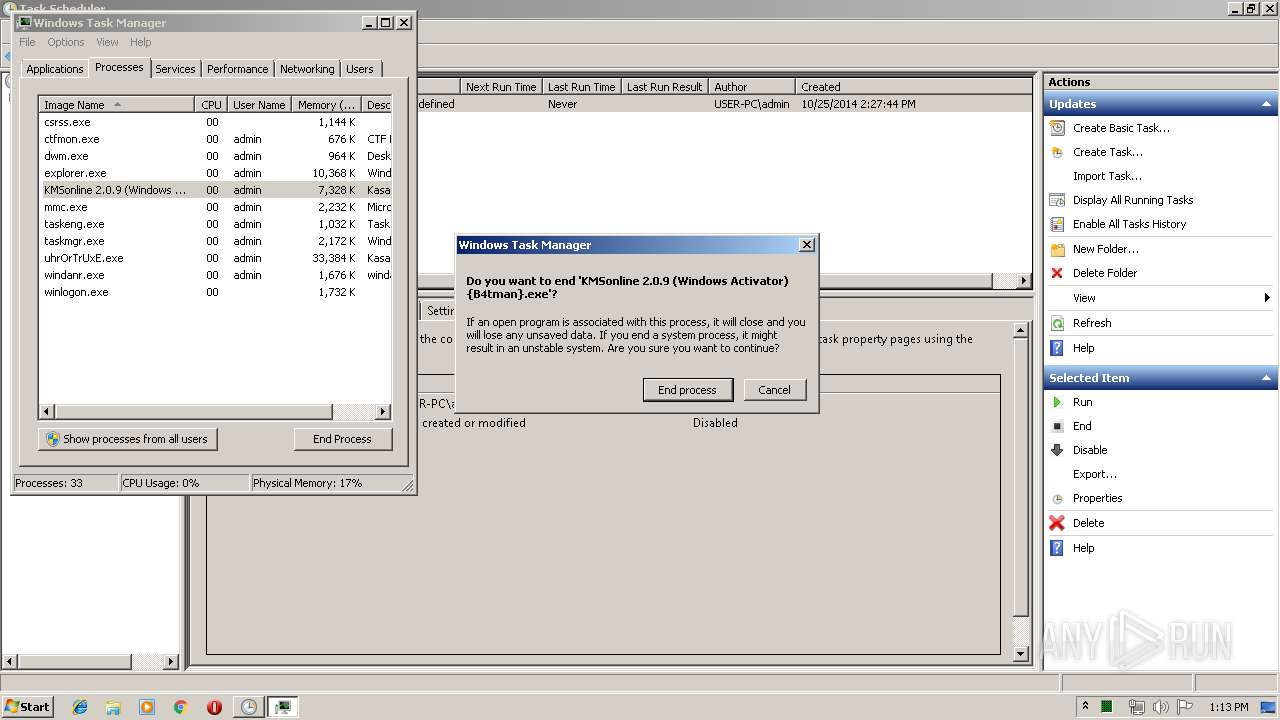Click Enable All Tasks History icon

click(1057, 224)
